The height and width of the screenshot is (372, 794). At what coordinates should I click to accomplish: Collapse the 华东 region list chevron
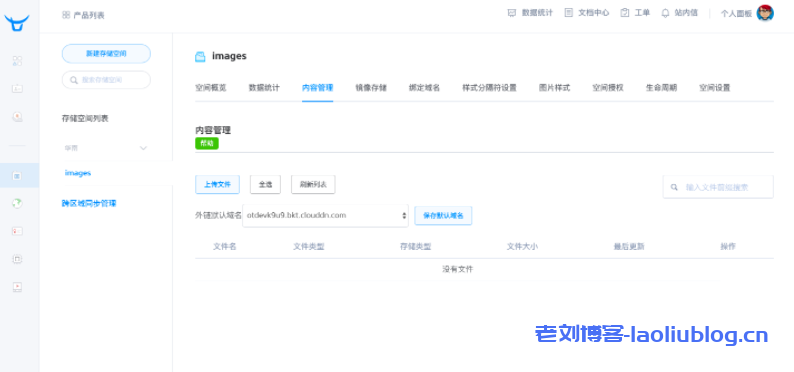143,148
